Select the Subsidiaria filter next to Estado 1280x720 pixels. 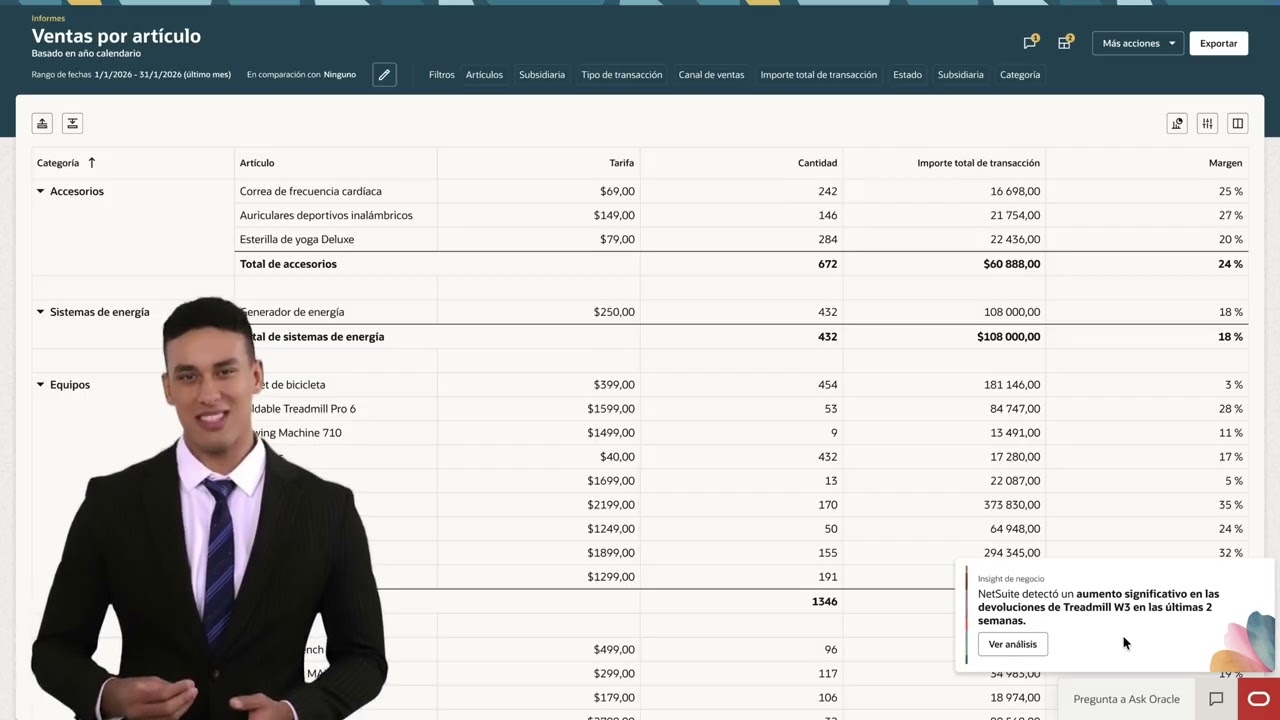(x=960, y=75)
